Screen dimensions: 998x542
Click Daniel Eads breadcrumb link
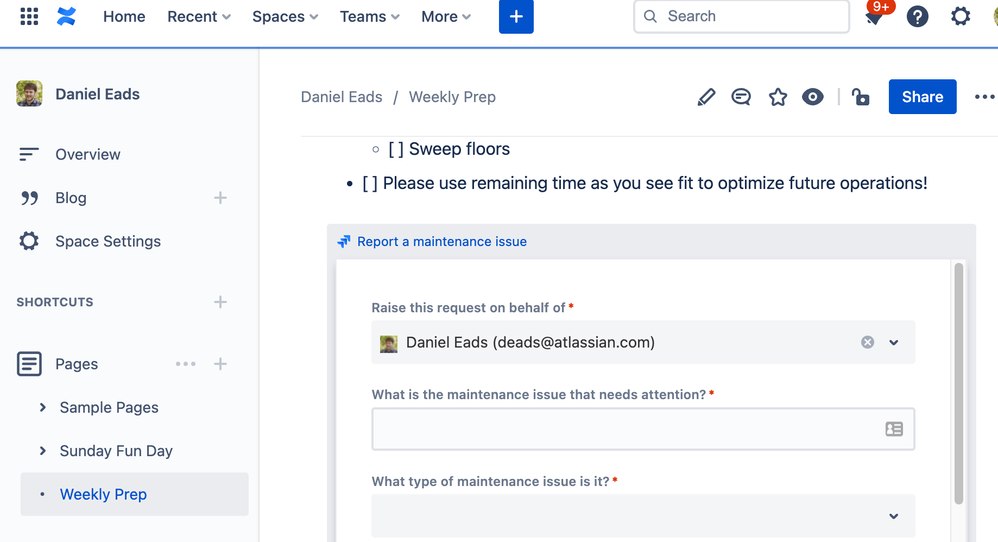(x=341, y=97)
